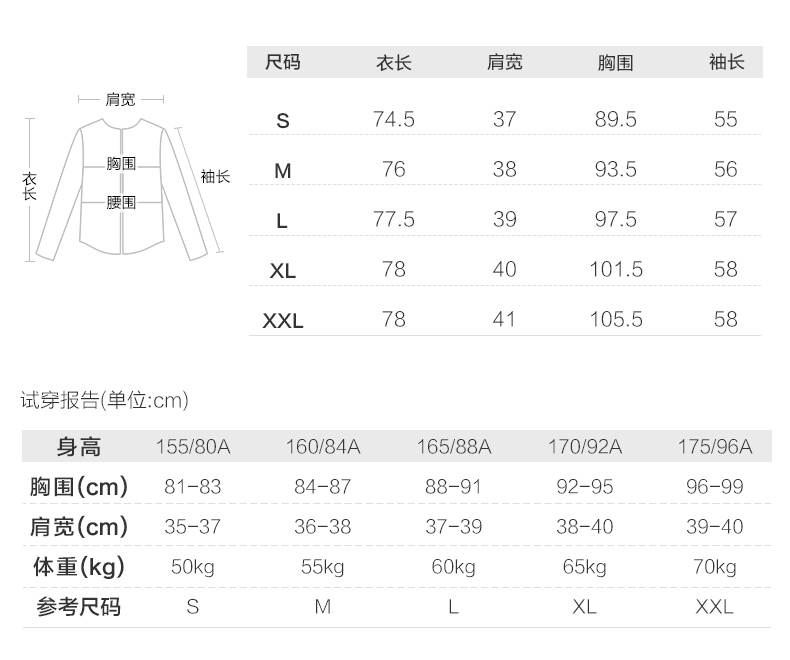Click the 105.5 chest measurement value
790x660 pixels.
click(615, 319)
